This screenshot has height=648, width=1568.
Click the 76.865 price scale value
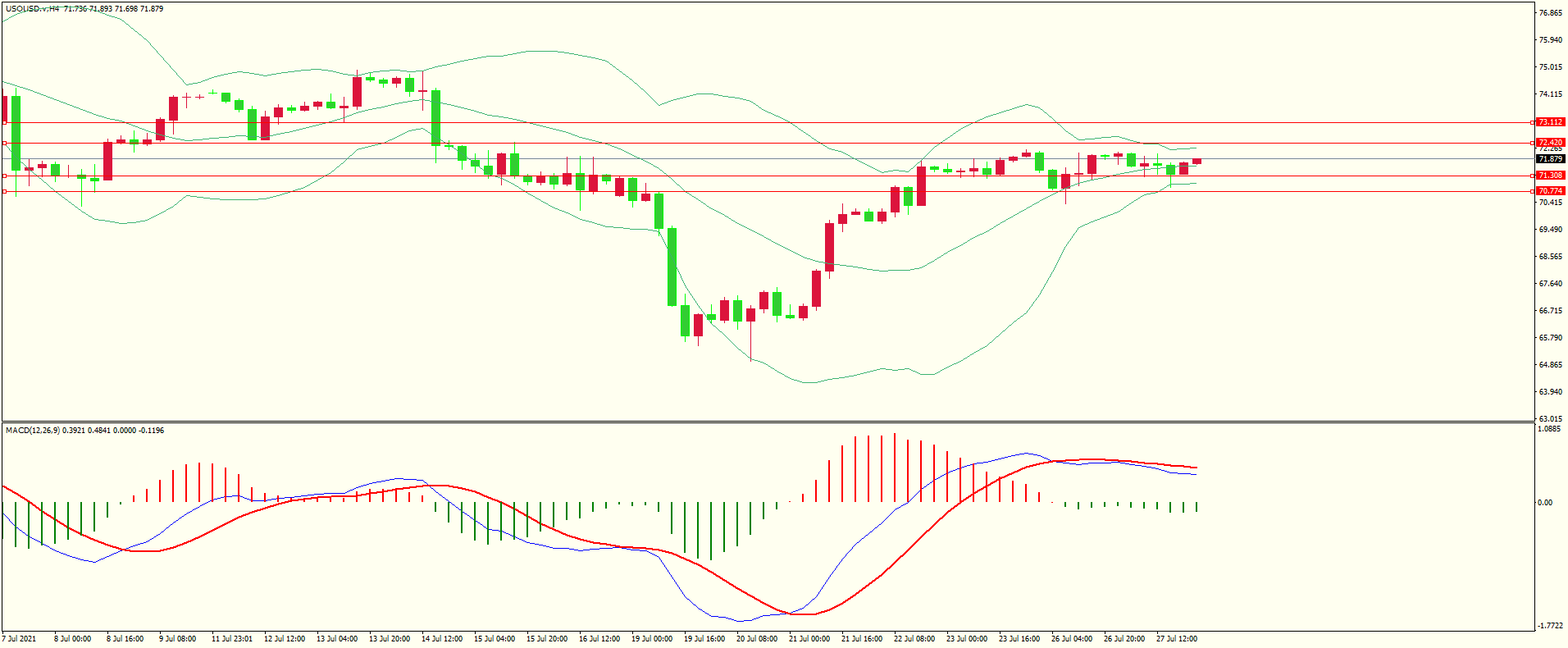pos(1550,13)
